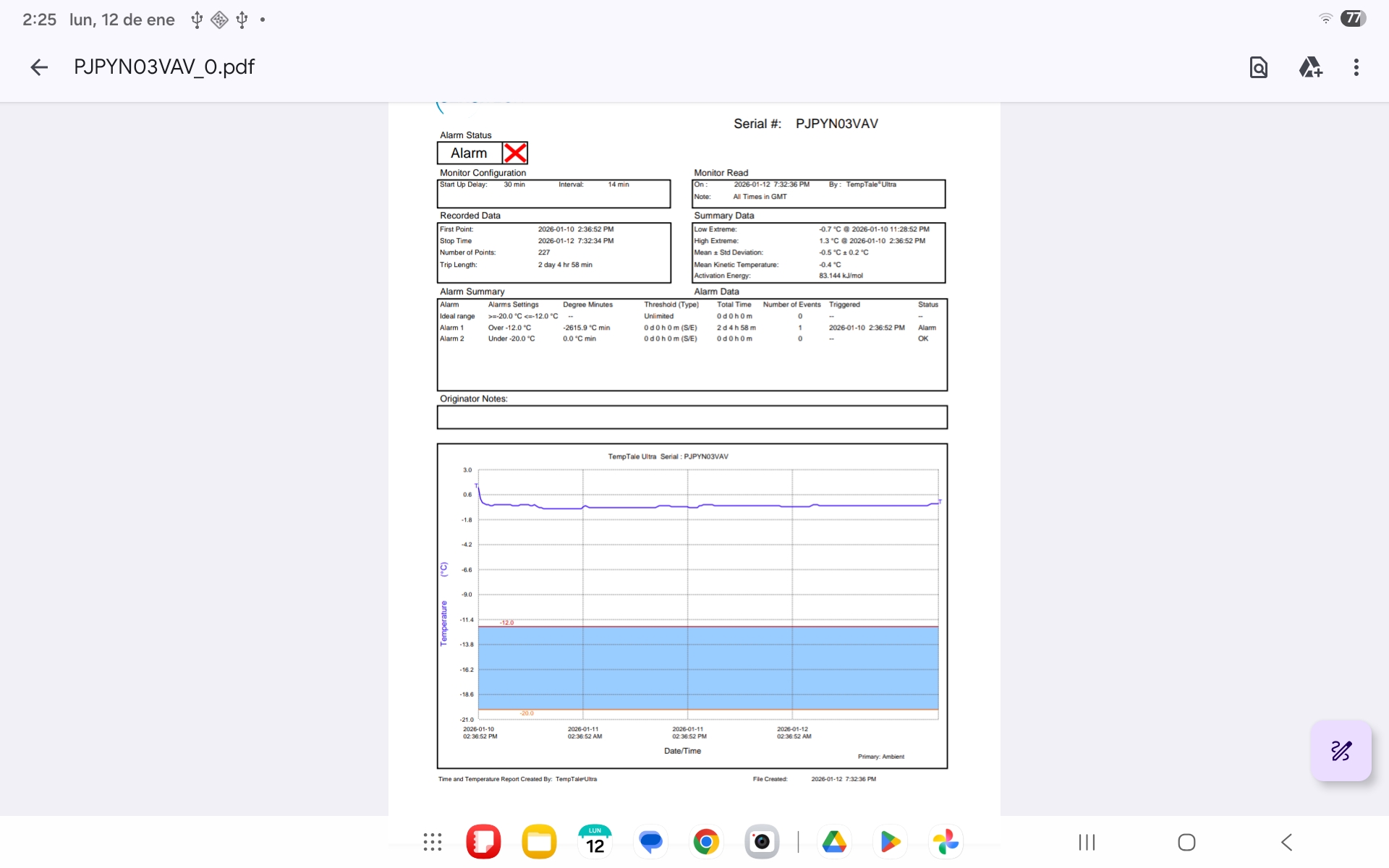The height and width of the screenshot is (868, 1389).
Task: Open the three-dot overflow menu
Action: (1356, 67)
